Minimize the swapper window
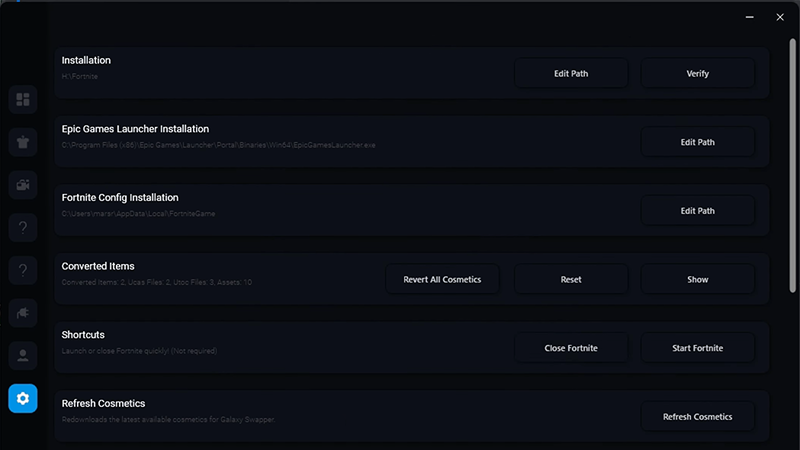This screenshot has height=450, width=800. [x=749, y=17]
